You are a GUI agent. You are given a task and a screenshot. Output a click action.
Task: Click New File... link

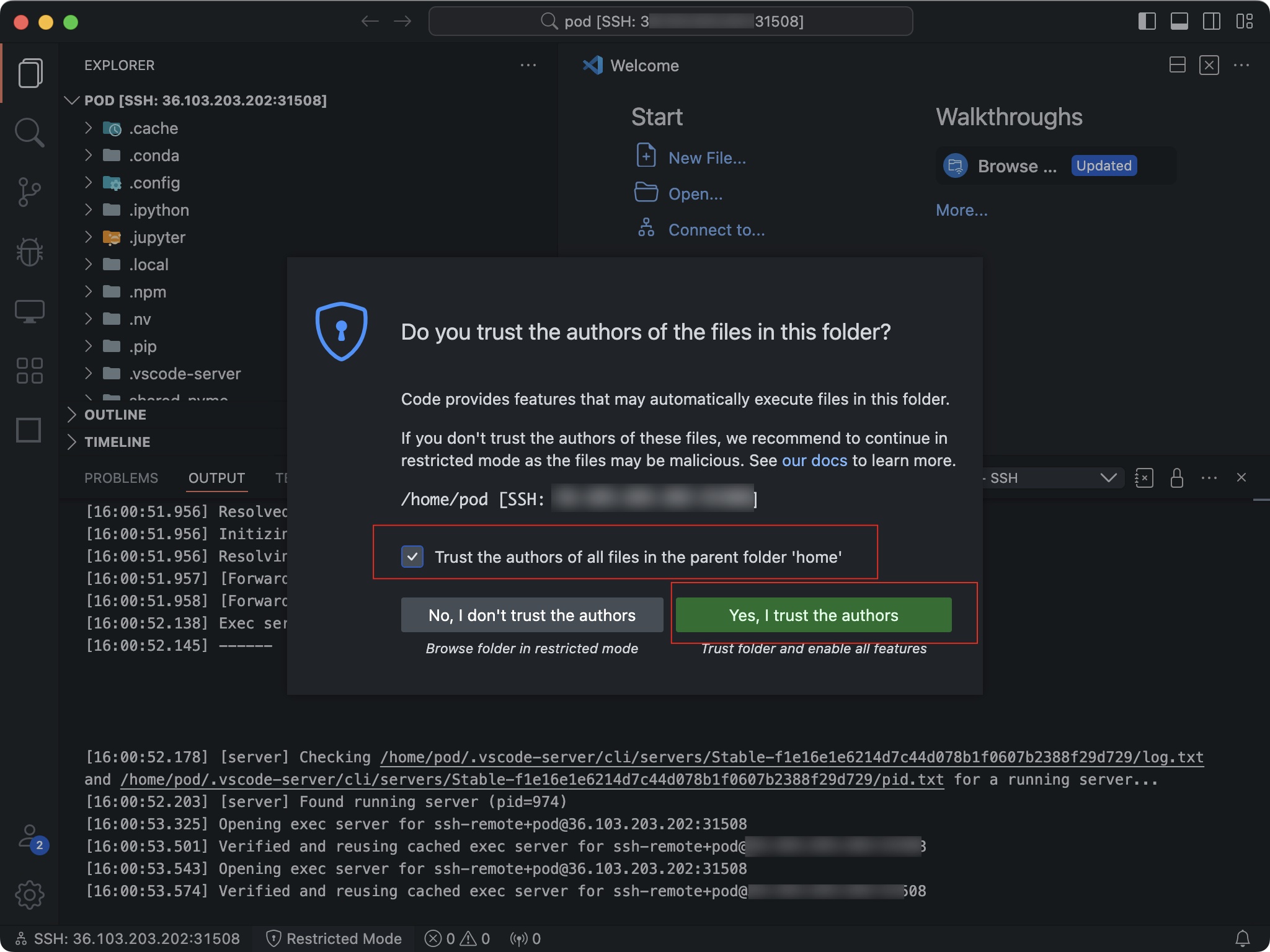pos(707,158)
